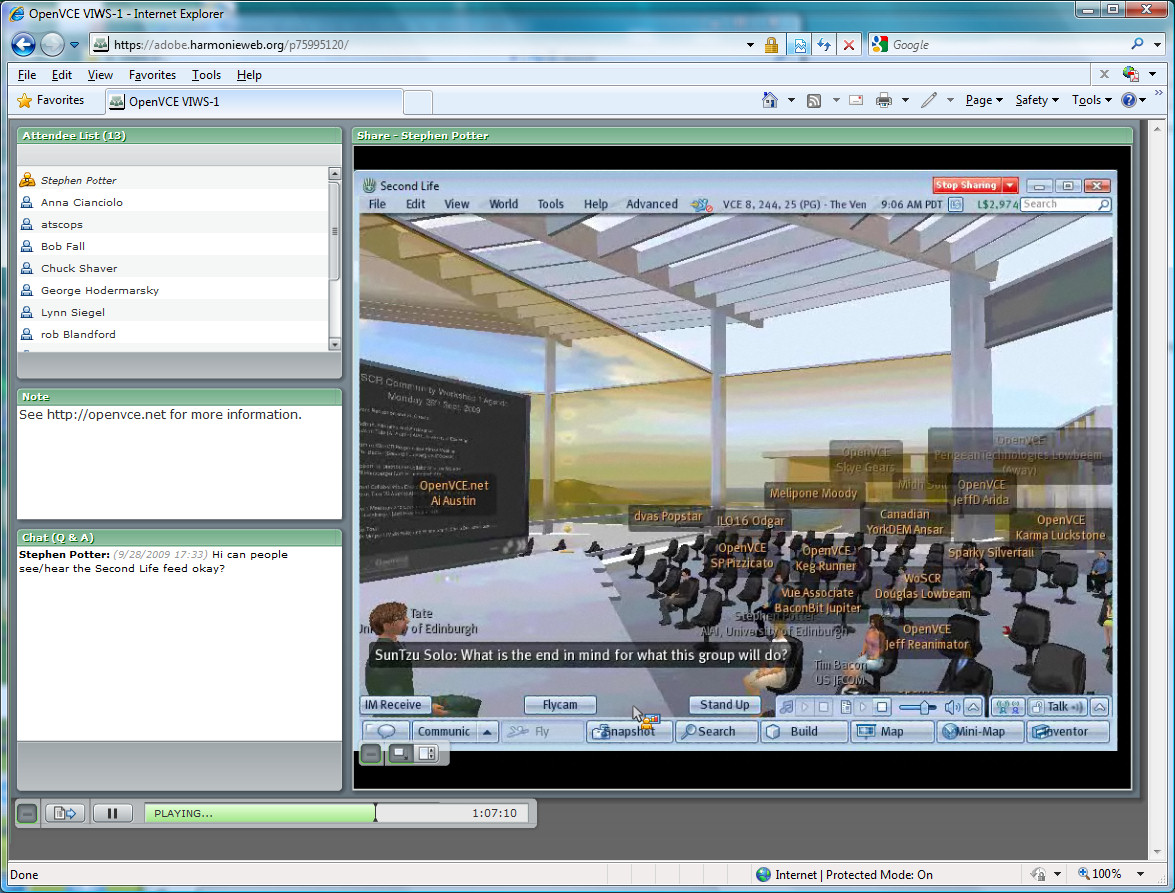Click the playback seek bar marker

(375, 813)
